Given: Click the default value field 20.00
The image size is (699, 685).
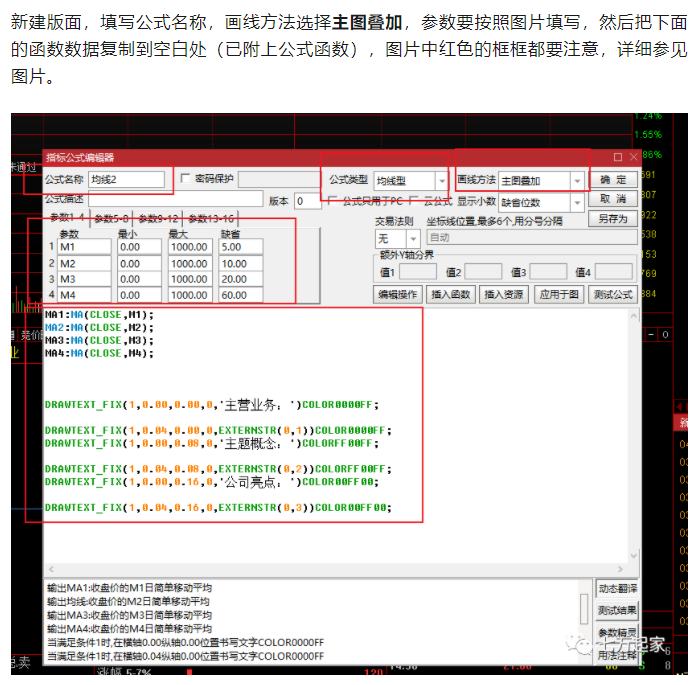Looking at the screenshot, I should (241, 279).
